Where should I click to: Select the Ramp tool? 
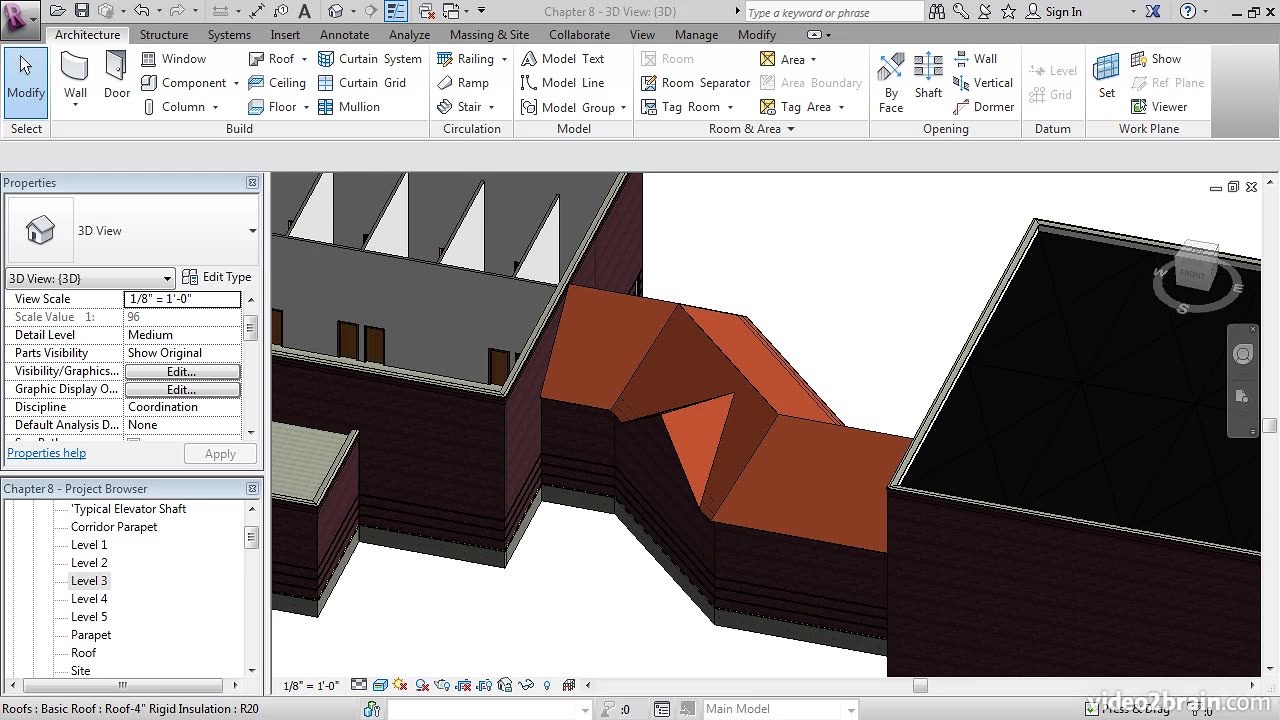[463, 83]
